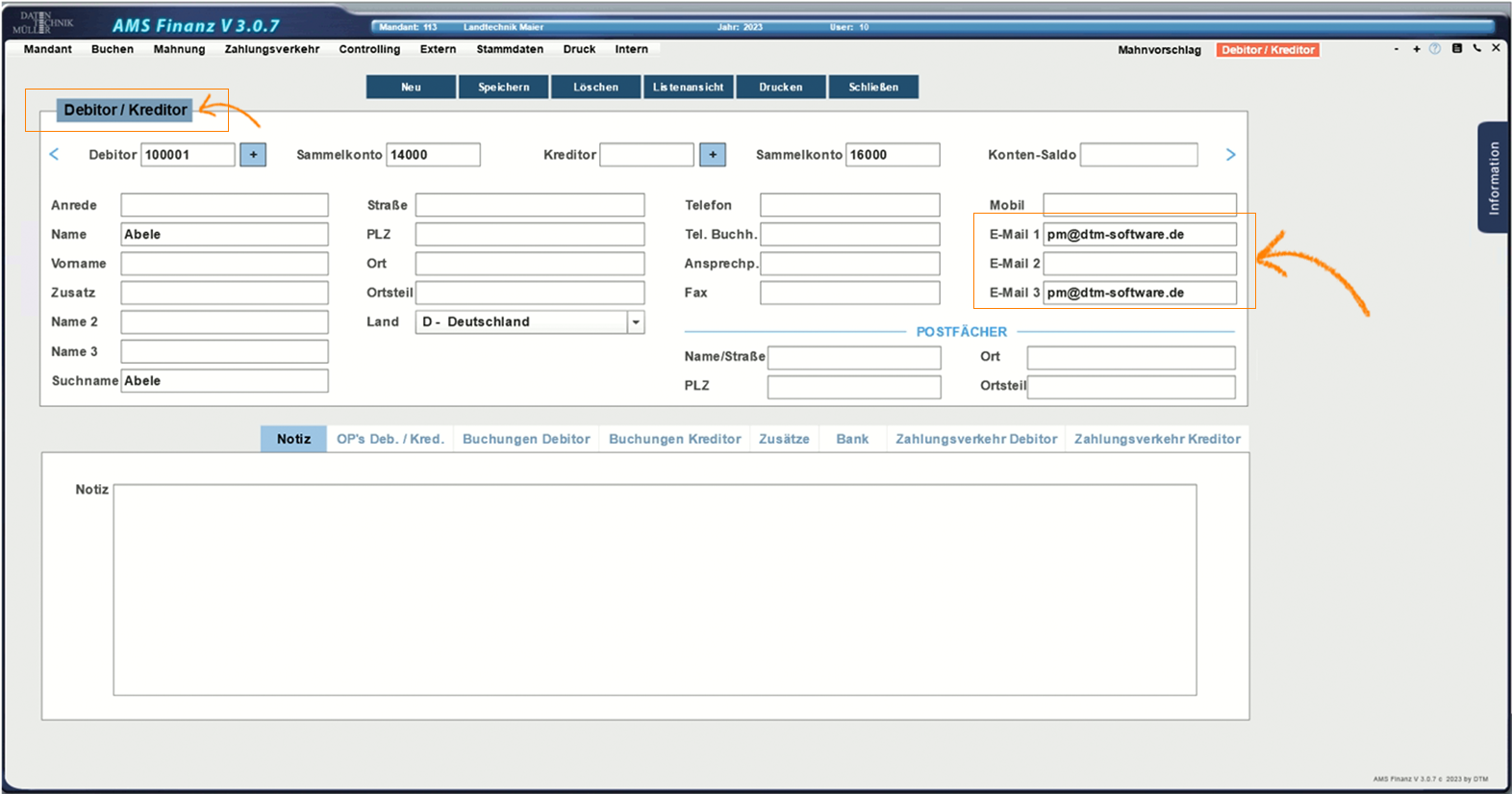Open the help question mark icon

1435,49
